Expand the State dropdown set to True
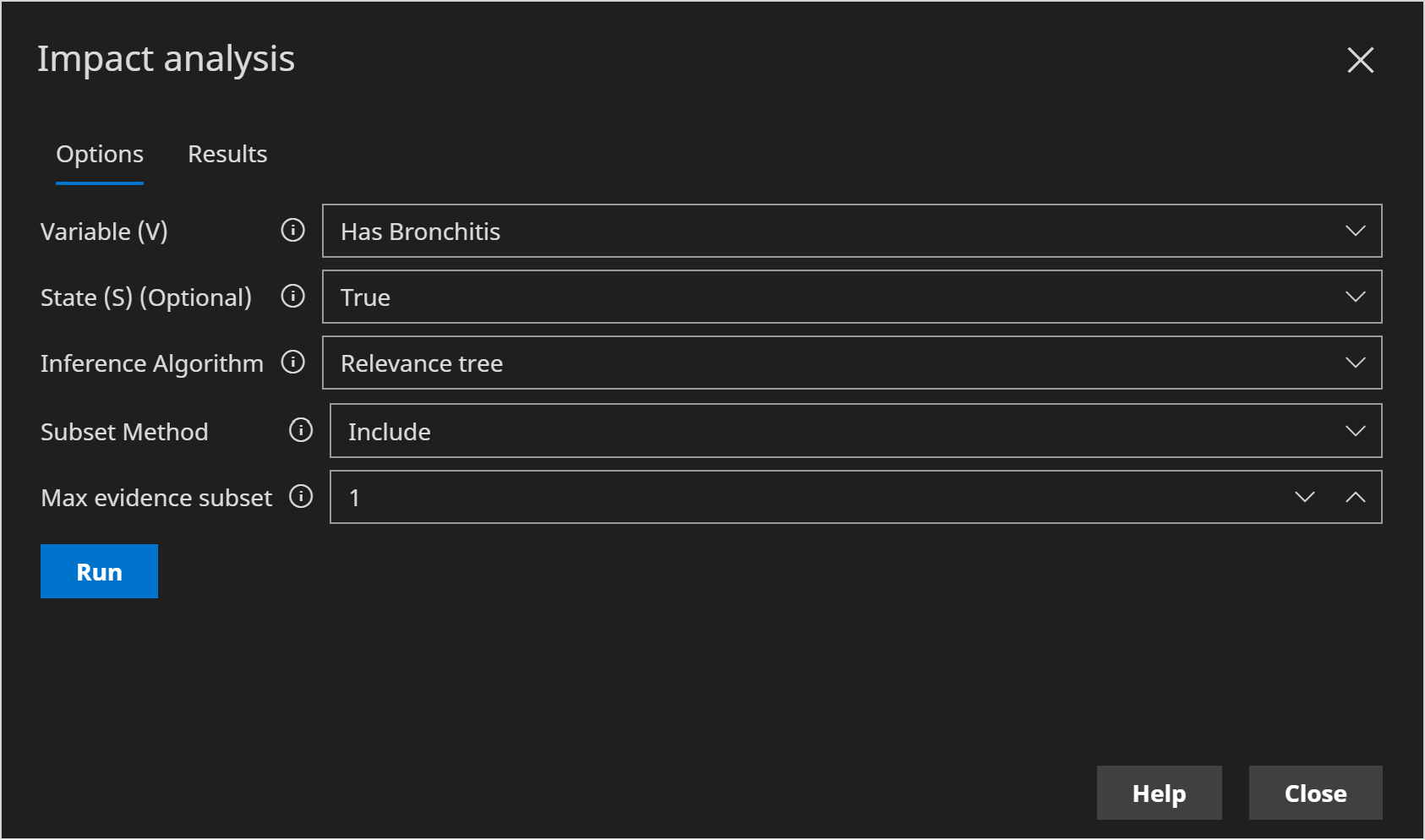This screenshot has width=1425, height=840. (x=851, y=297)
